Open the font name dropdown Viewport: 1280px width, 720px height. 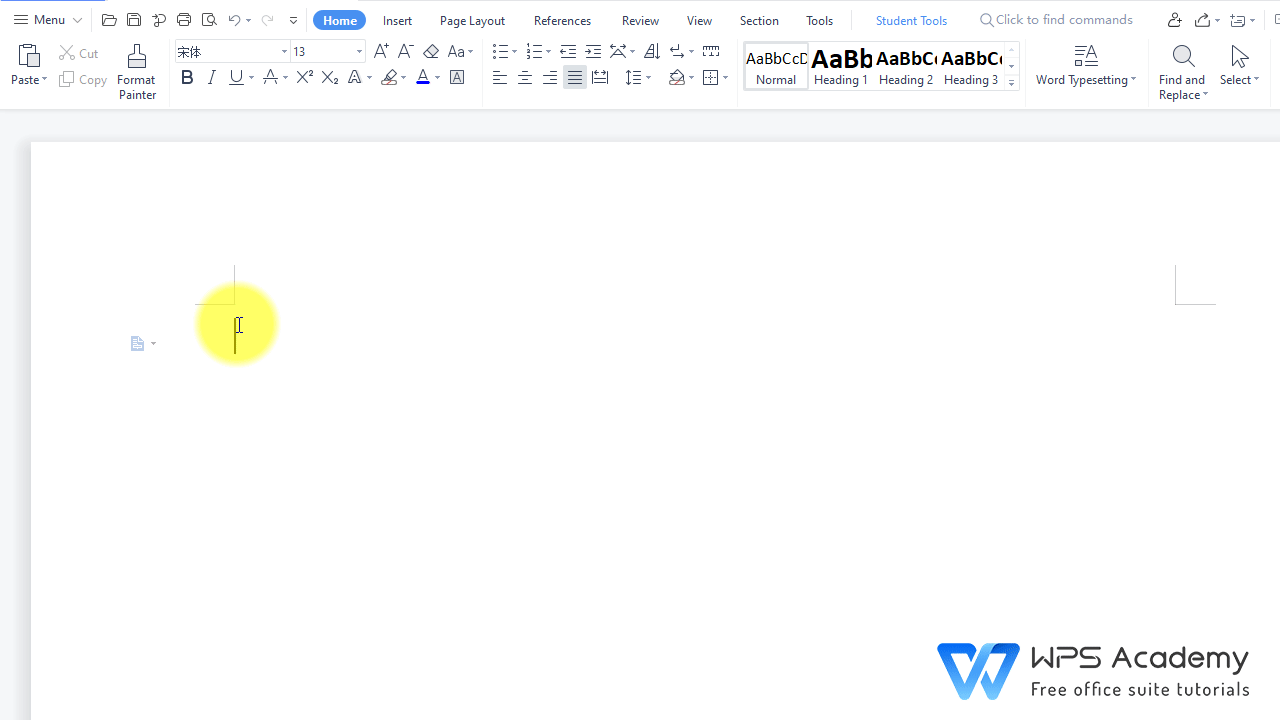pos(283,51)
